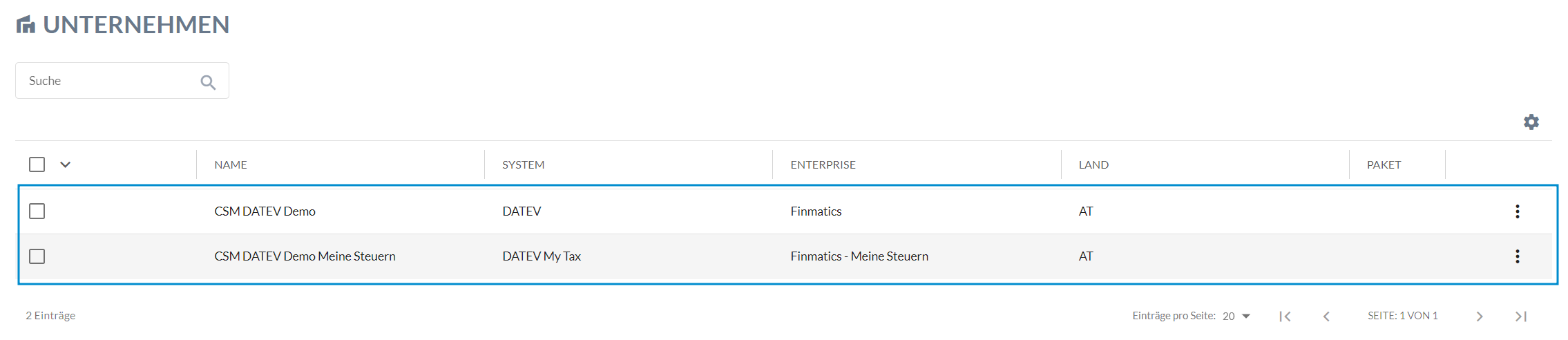The image size is (1568, 340).
Task: Open actions menu for Meine Steuern row
Action: (x=1517, y=256)
